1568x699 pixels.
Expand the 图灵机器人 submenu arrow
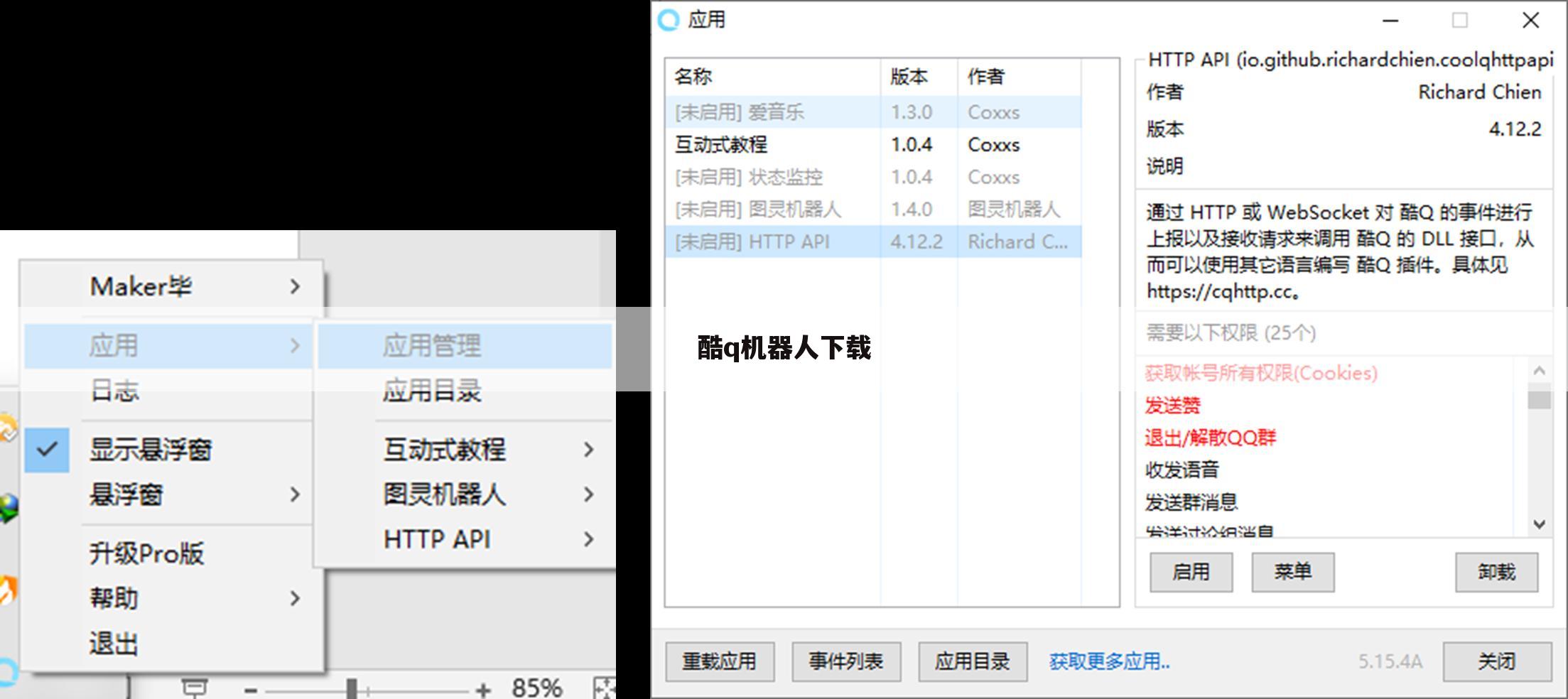[588, 494]
